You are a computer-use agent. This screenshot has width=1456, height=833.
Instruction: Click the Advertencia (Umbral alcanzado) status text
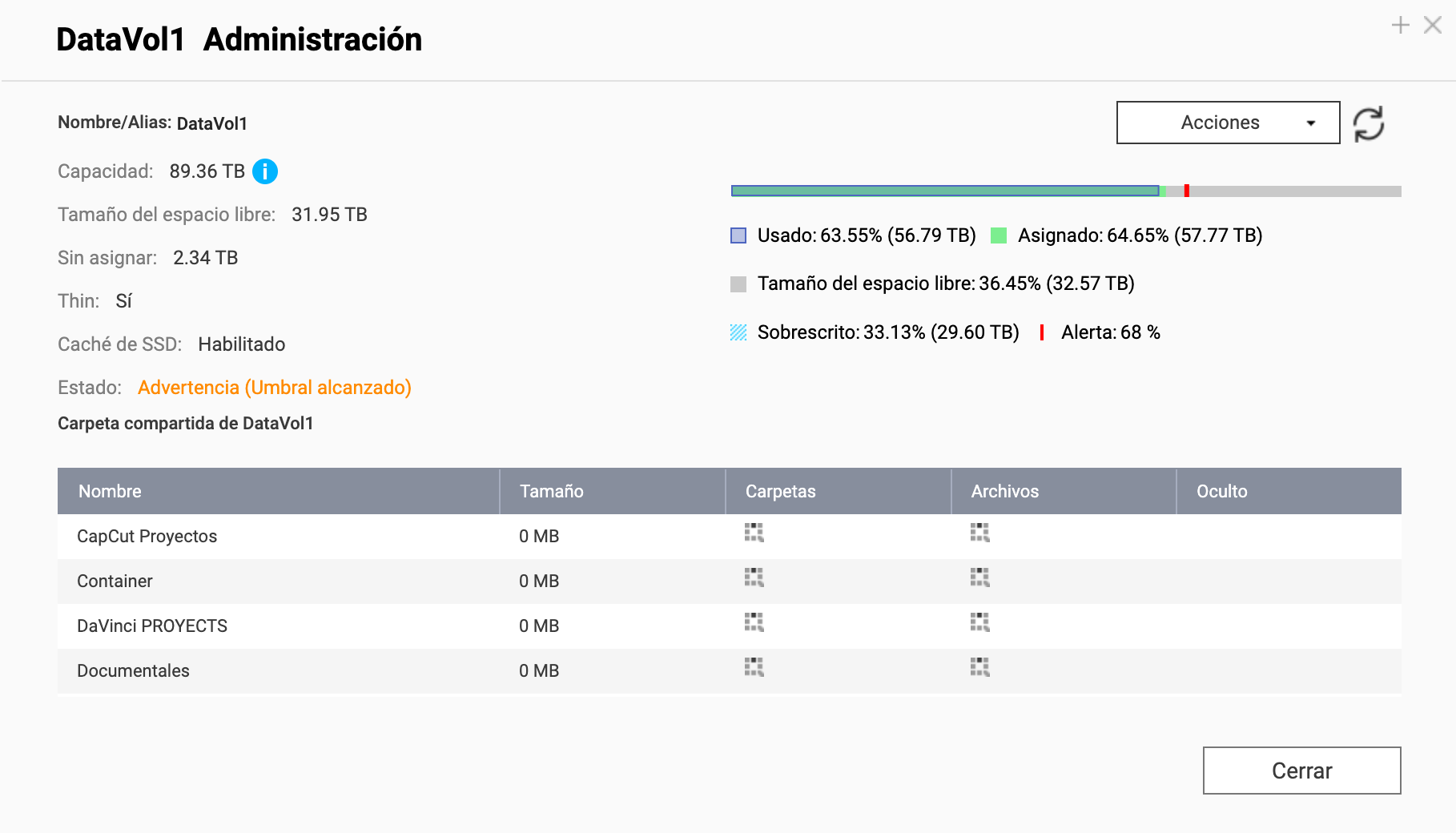point(274,388)
